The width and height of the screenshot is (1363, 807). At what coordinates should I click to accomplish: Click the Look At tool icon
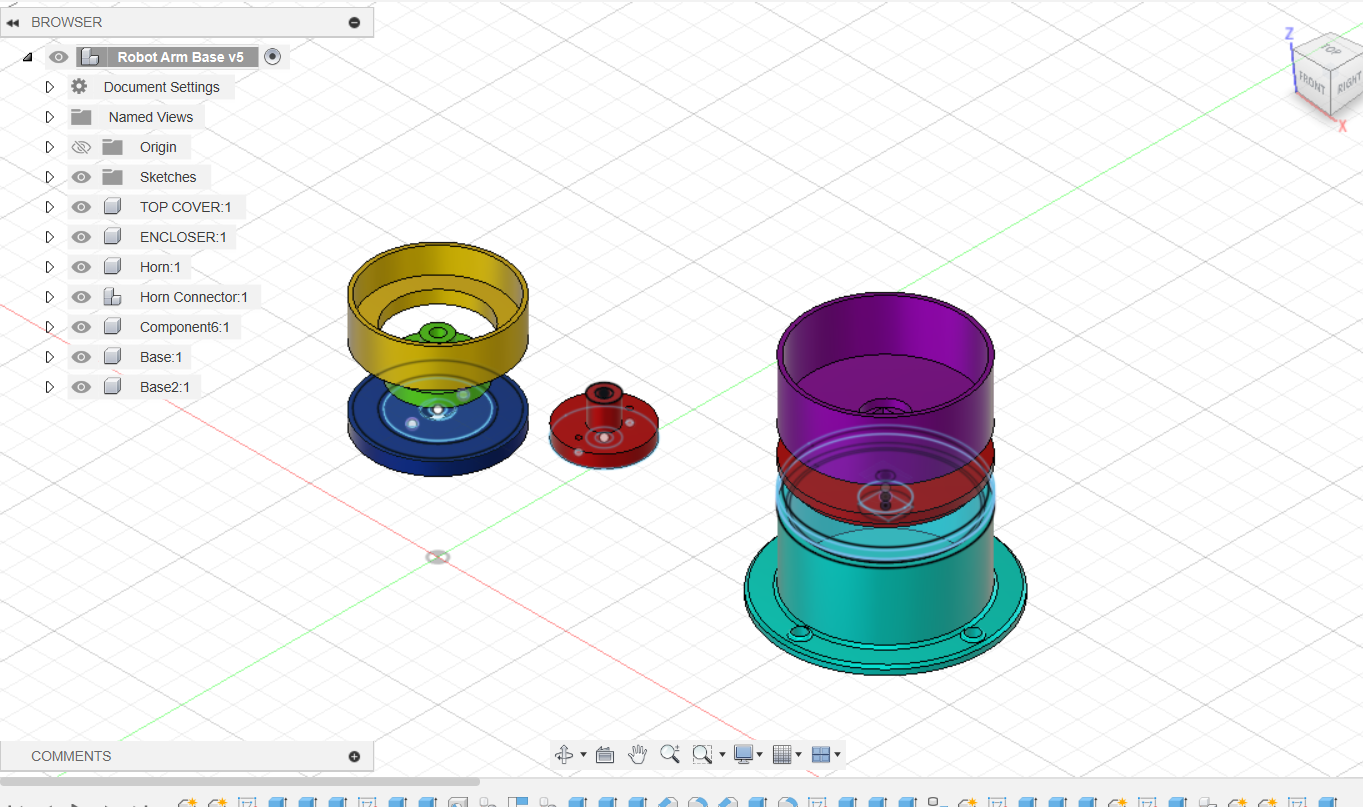(x=605, y=755)
